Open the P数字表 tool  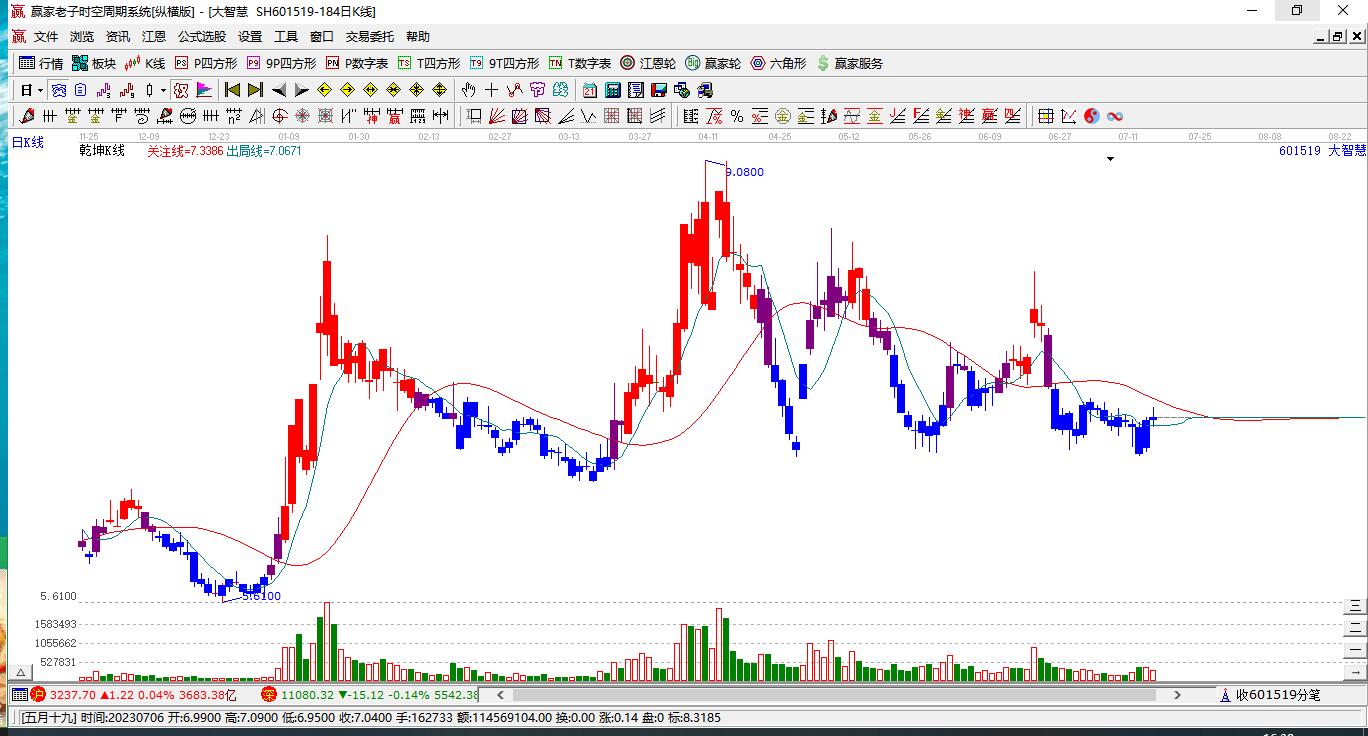point(357,63)
